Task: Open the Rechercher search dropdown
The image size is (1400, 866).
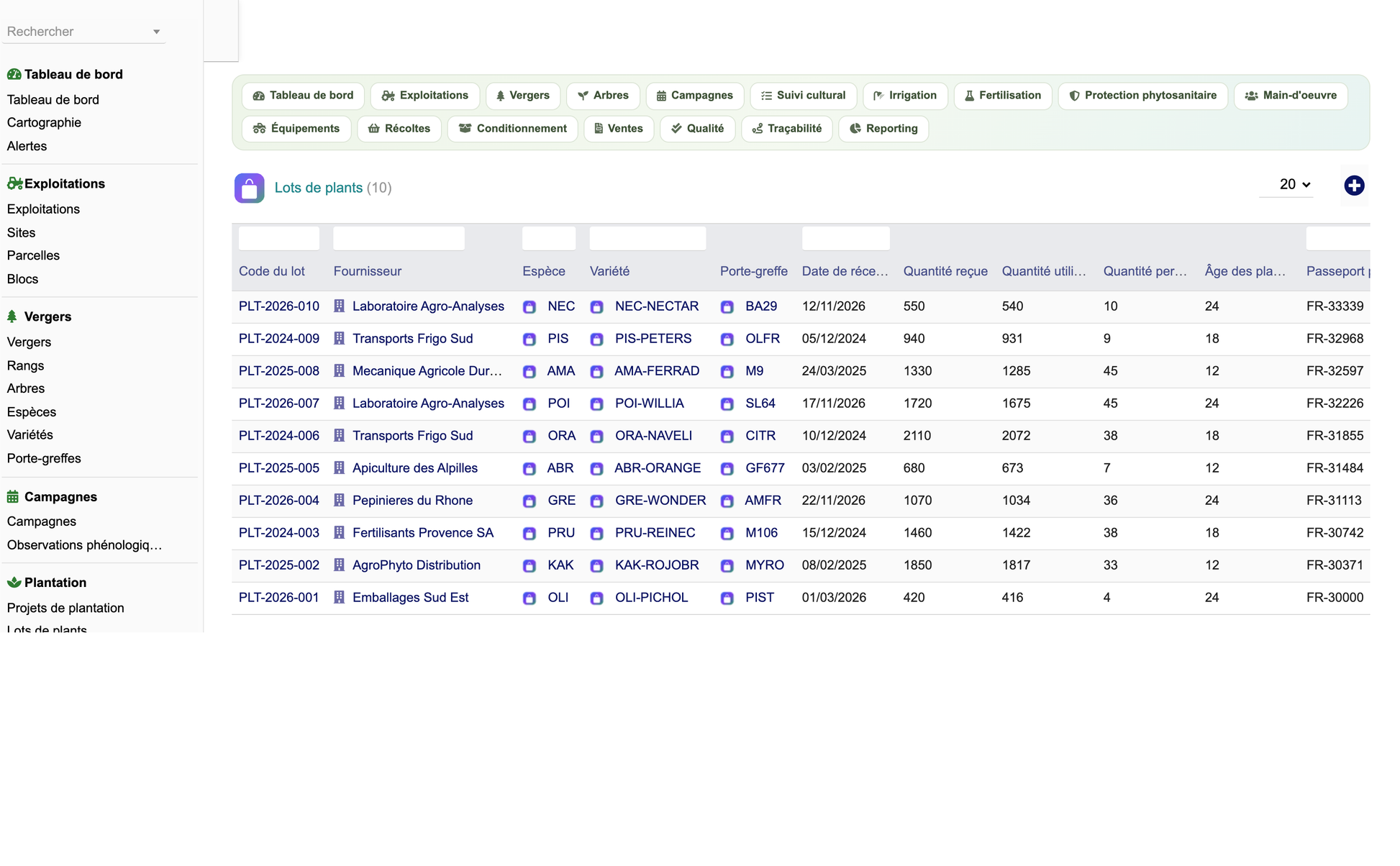Action: pos(83,32)
